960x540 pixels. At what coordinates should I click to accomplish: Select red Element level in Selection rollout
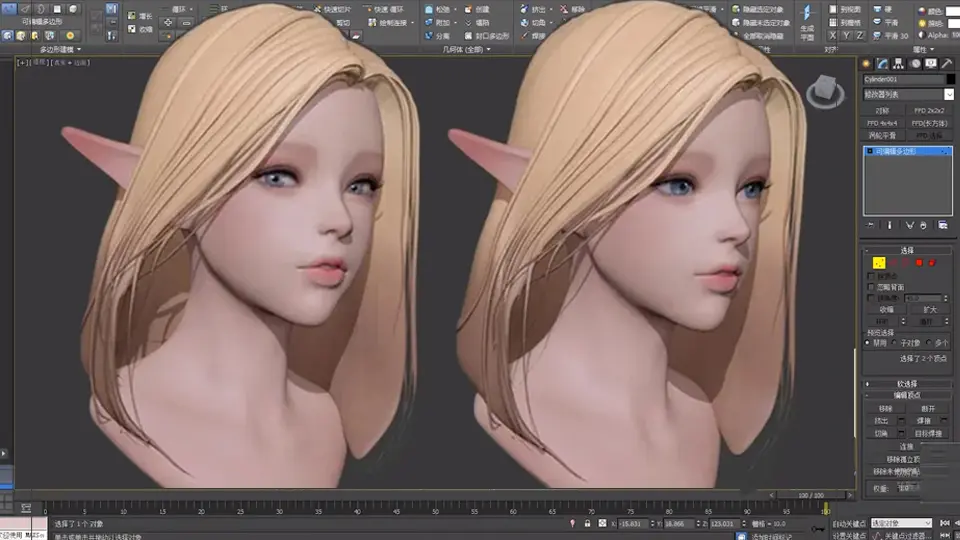932,263
